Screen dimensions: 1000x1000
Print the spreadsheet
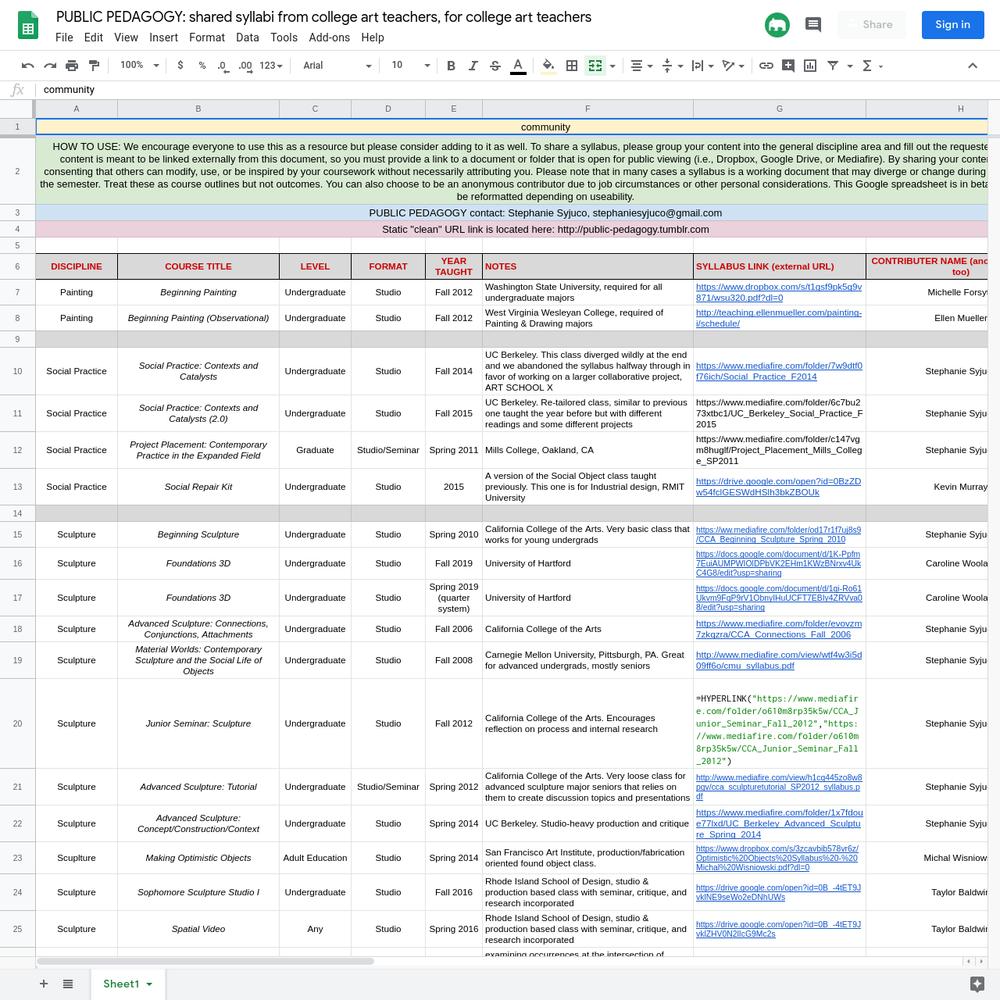pyautogui.click(x=72, y=66)
